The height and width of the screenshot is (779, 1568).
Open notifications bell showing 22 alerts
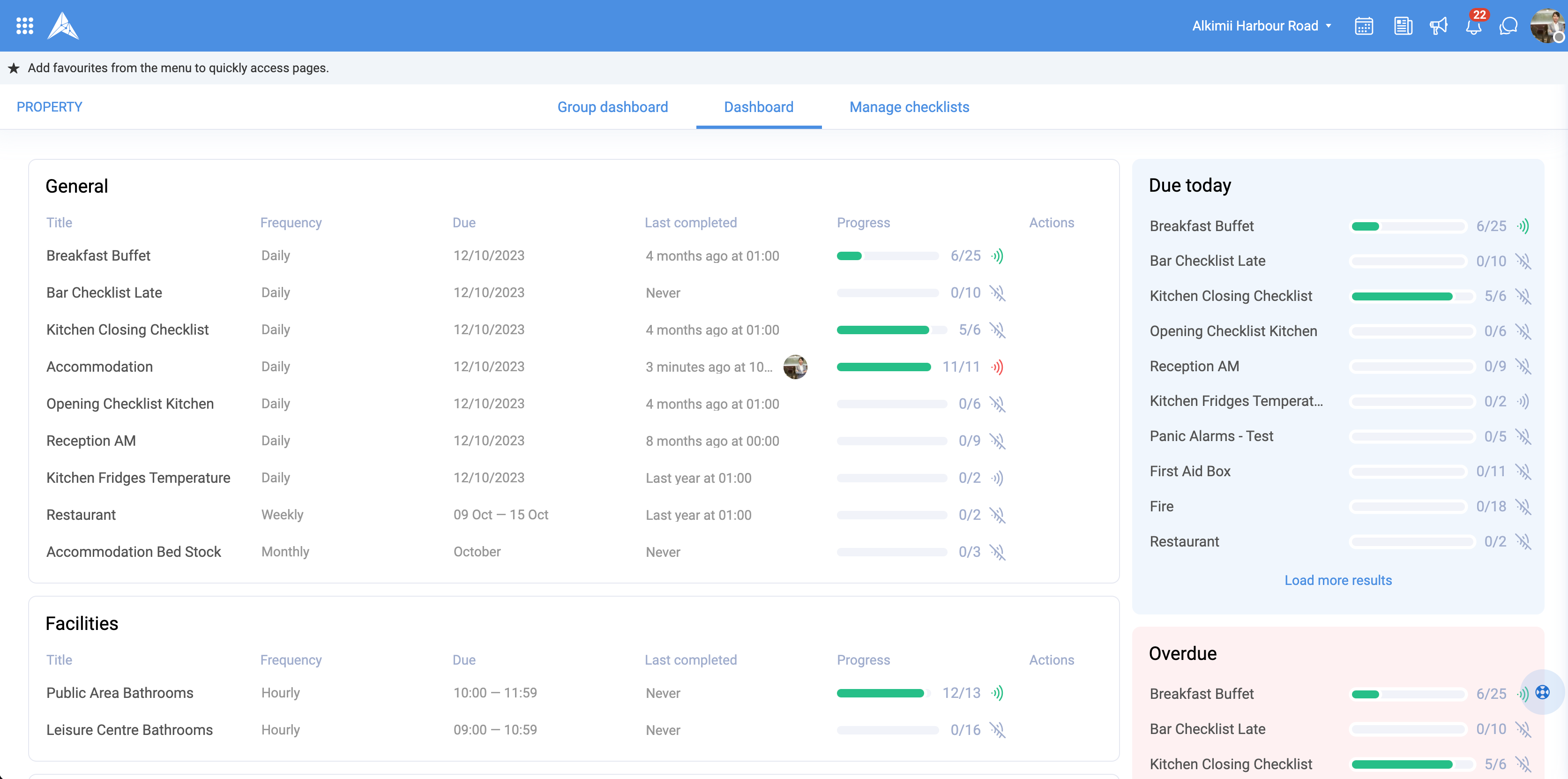click(1474, 26)
